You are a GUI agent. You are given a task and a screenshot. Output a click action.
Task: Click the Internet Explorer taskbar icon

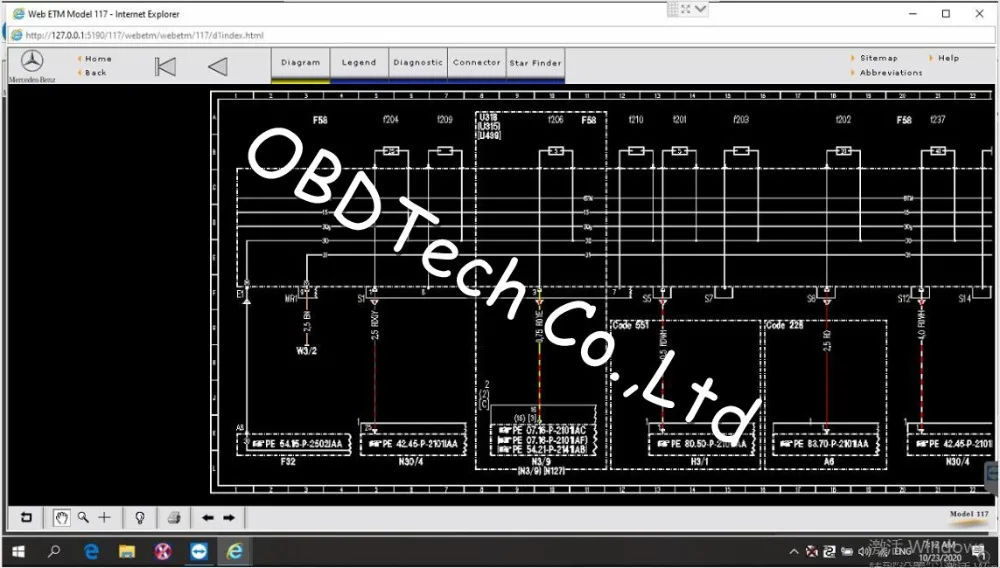[235, 551]
